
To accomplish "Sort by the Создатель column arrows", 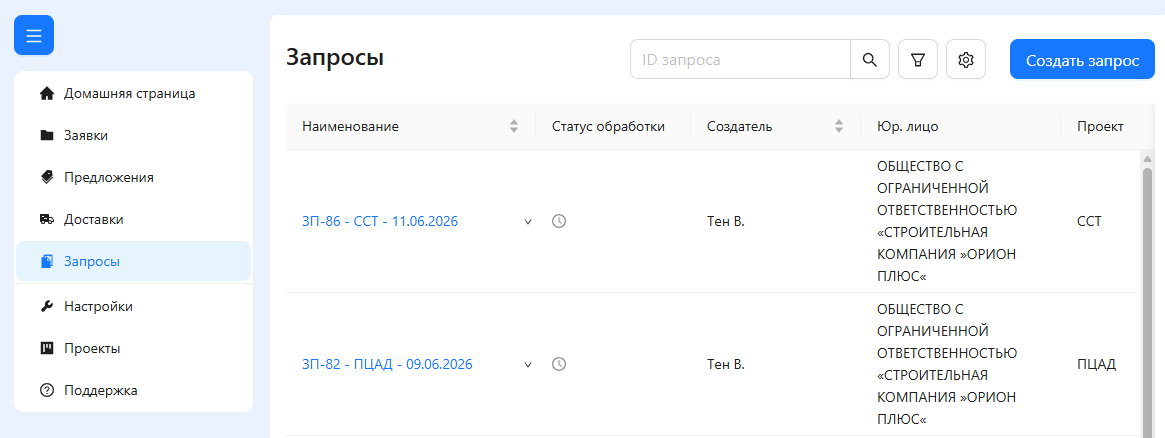I will click(839, 126).
